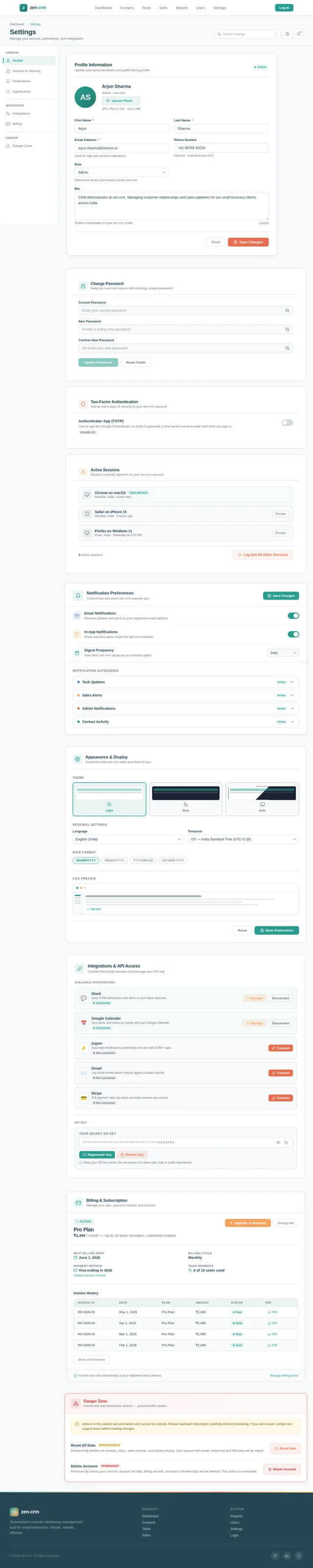
Task: Reveal API key with eye icon
Action: [x=278, y=1142]
